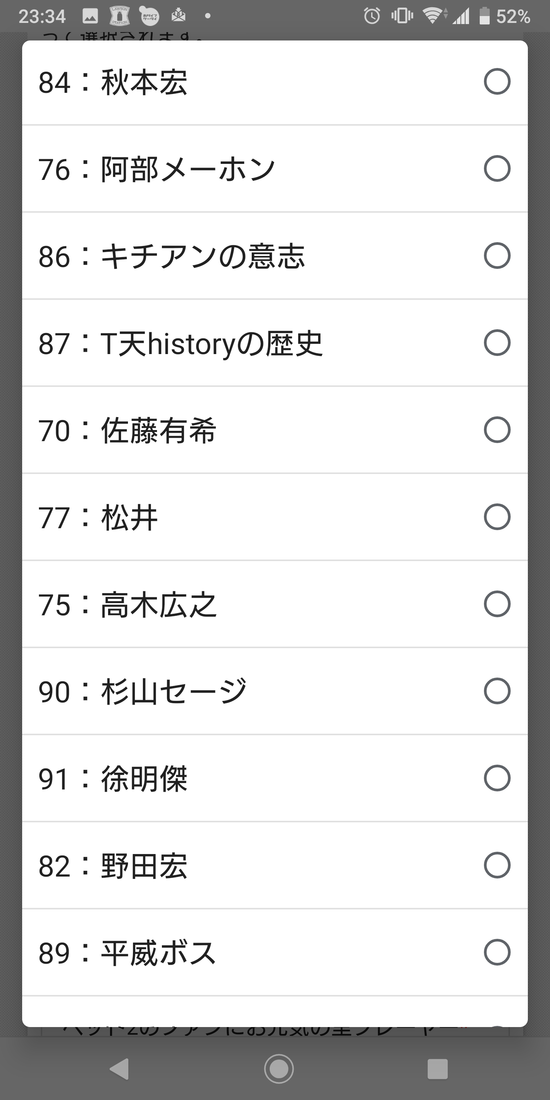Pick the 90:杉山セージ radio button
Viewport: 550px width, 1100px height.
(497, 691)
